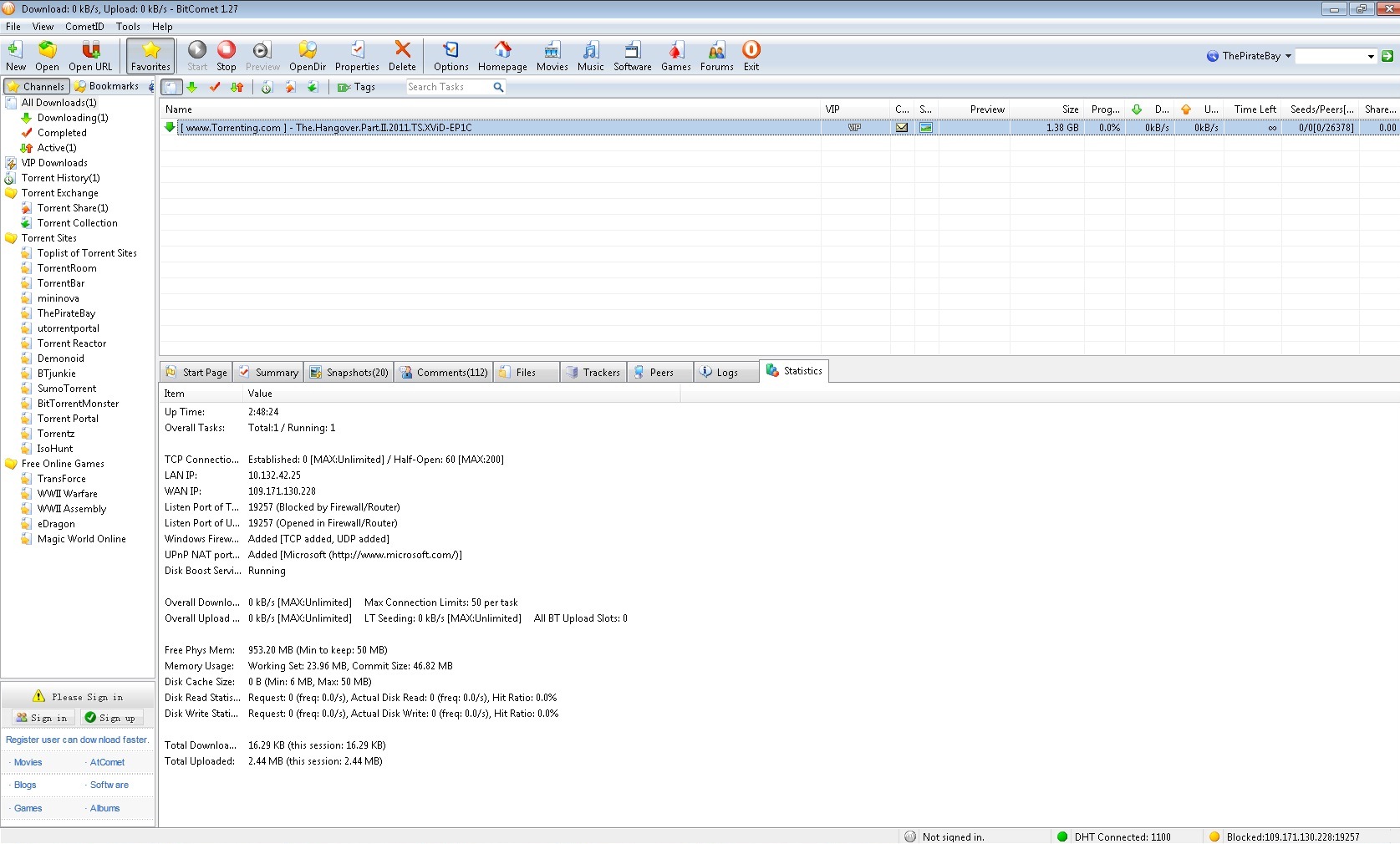
Task: Open task Properties from toolbar
Action: coord(357,56)
